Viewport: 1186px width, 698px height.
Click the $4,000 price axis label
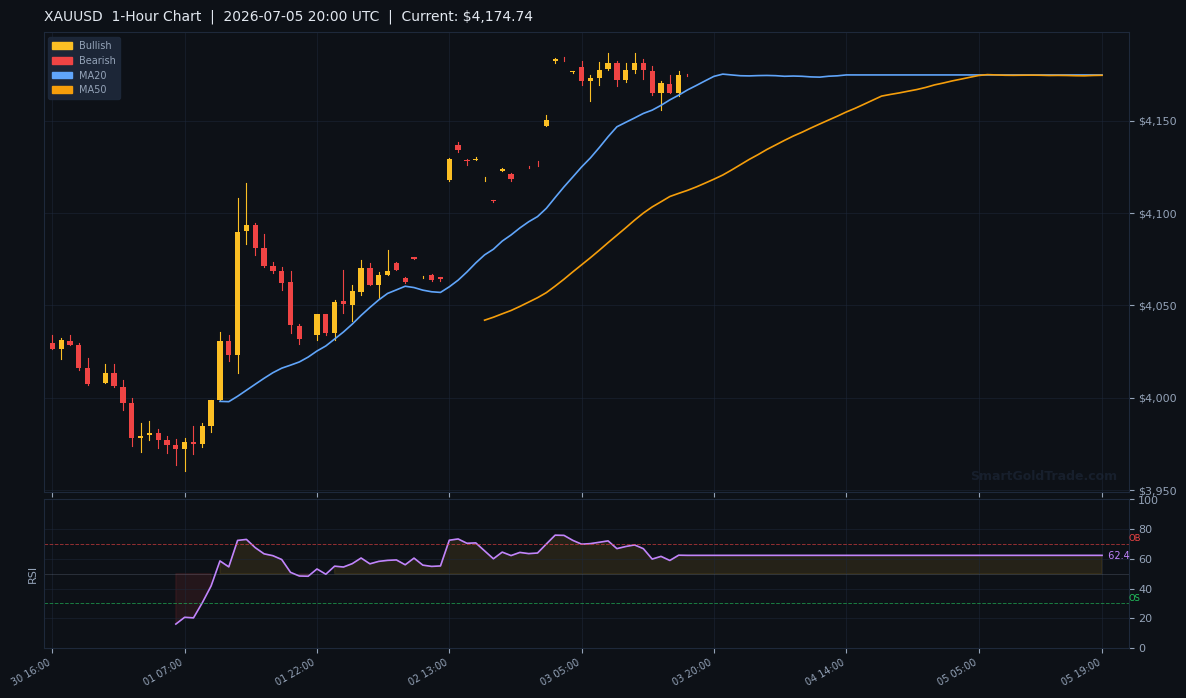1155,399
